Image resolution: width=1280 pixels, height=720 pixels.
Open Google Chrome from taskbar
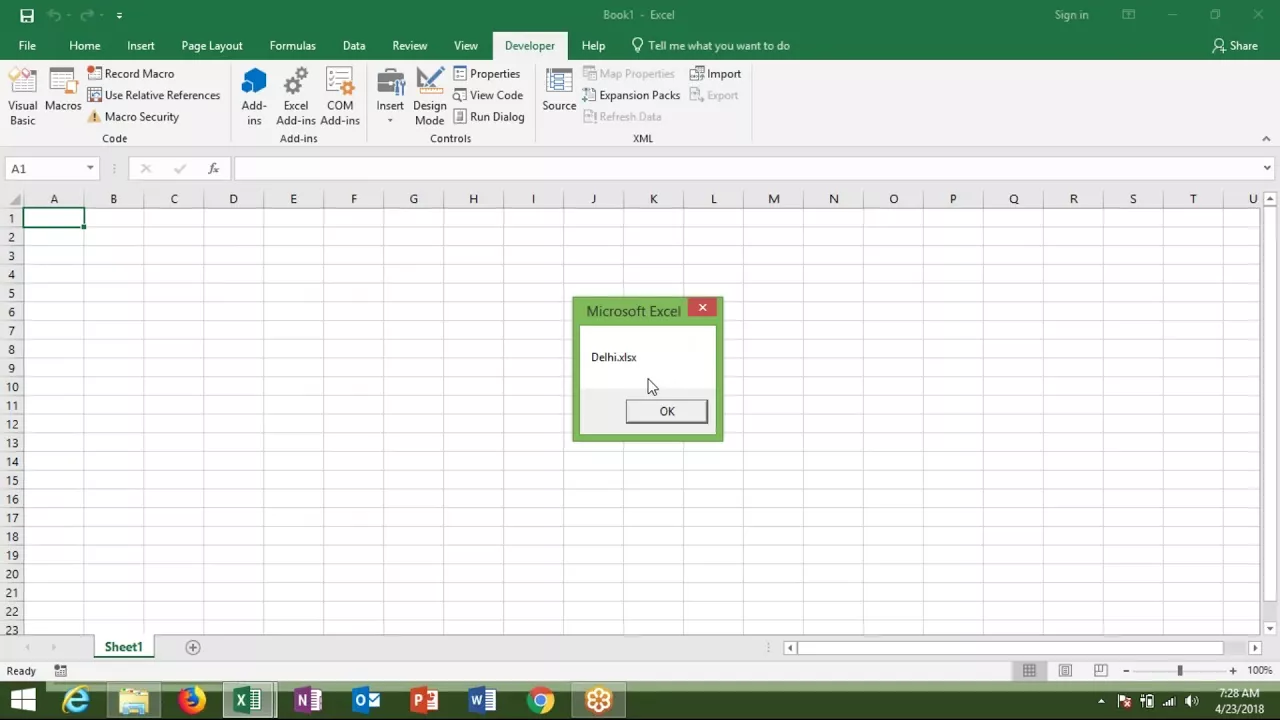[540, 700]
